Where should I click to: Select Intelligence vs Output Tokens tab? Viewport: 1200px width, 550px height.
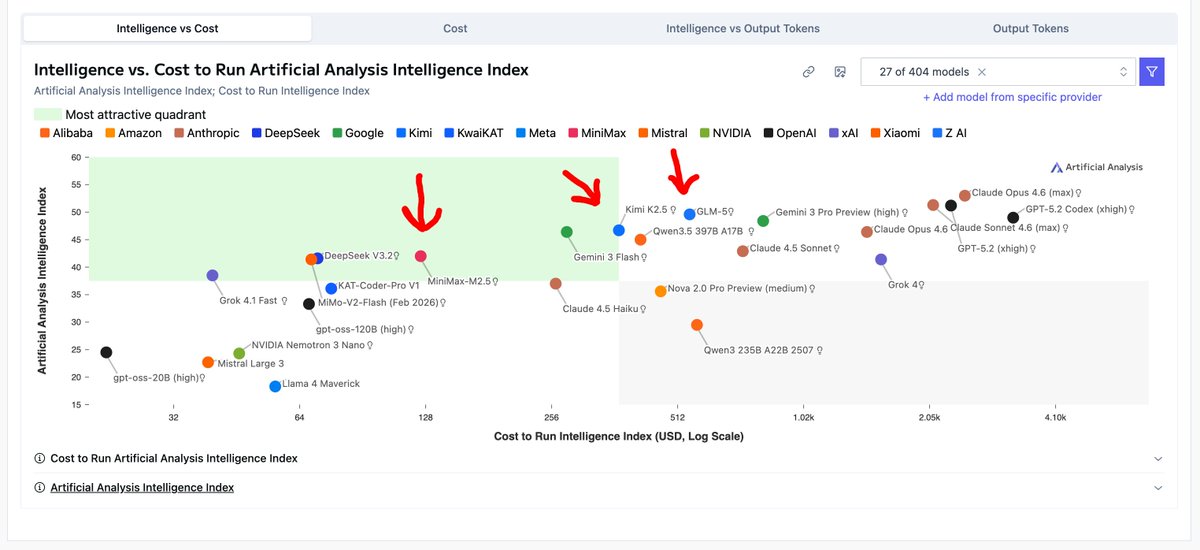click(x=743, y=29)
